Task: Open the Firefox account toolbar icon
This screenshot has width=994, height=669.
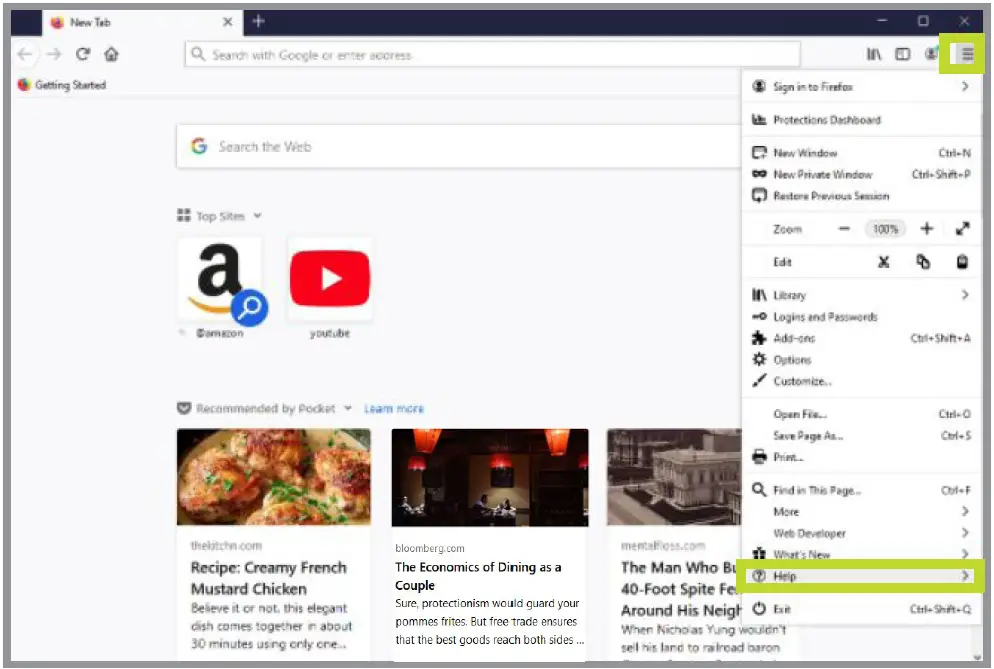Action: 931,54
